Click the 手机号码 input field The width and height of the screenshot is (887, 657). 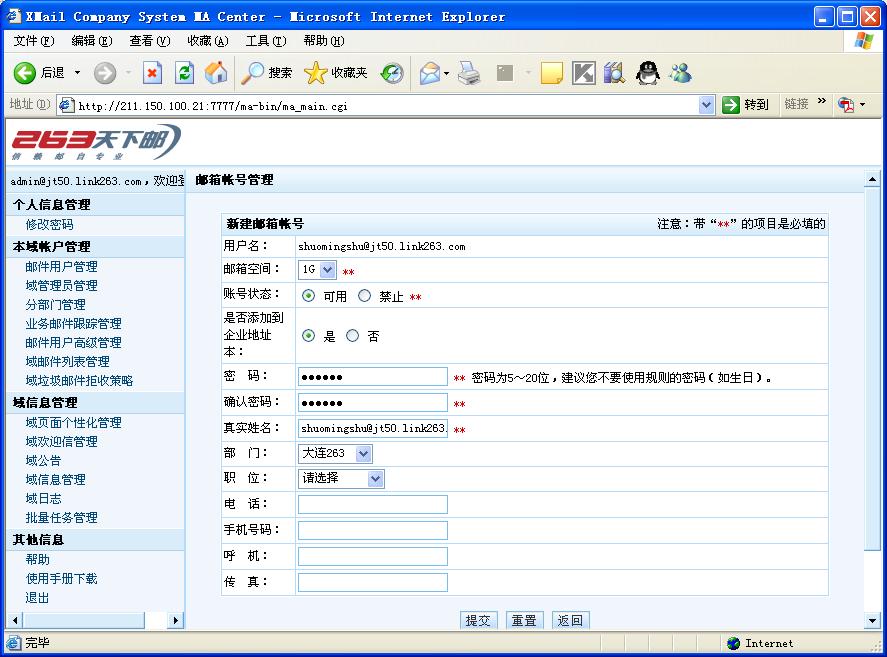pyautogui.click(x=372, y=530)
